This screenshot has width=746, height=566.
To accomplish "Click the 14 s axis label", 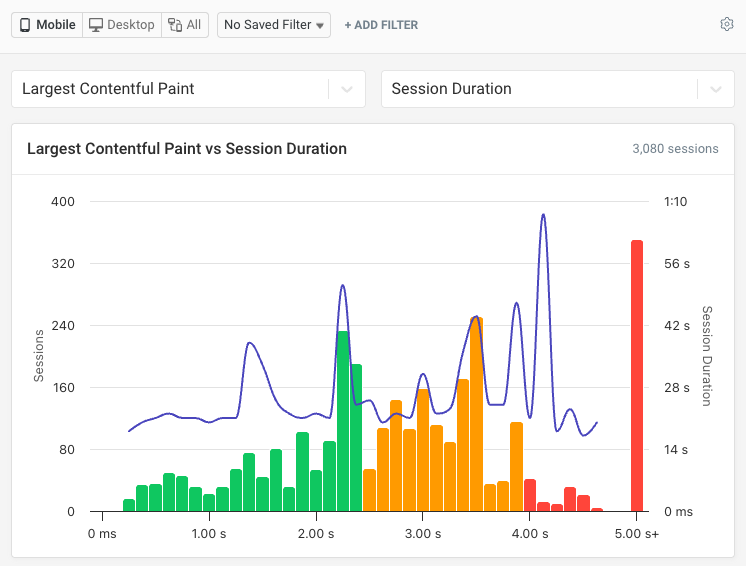I will coord(676,449).
